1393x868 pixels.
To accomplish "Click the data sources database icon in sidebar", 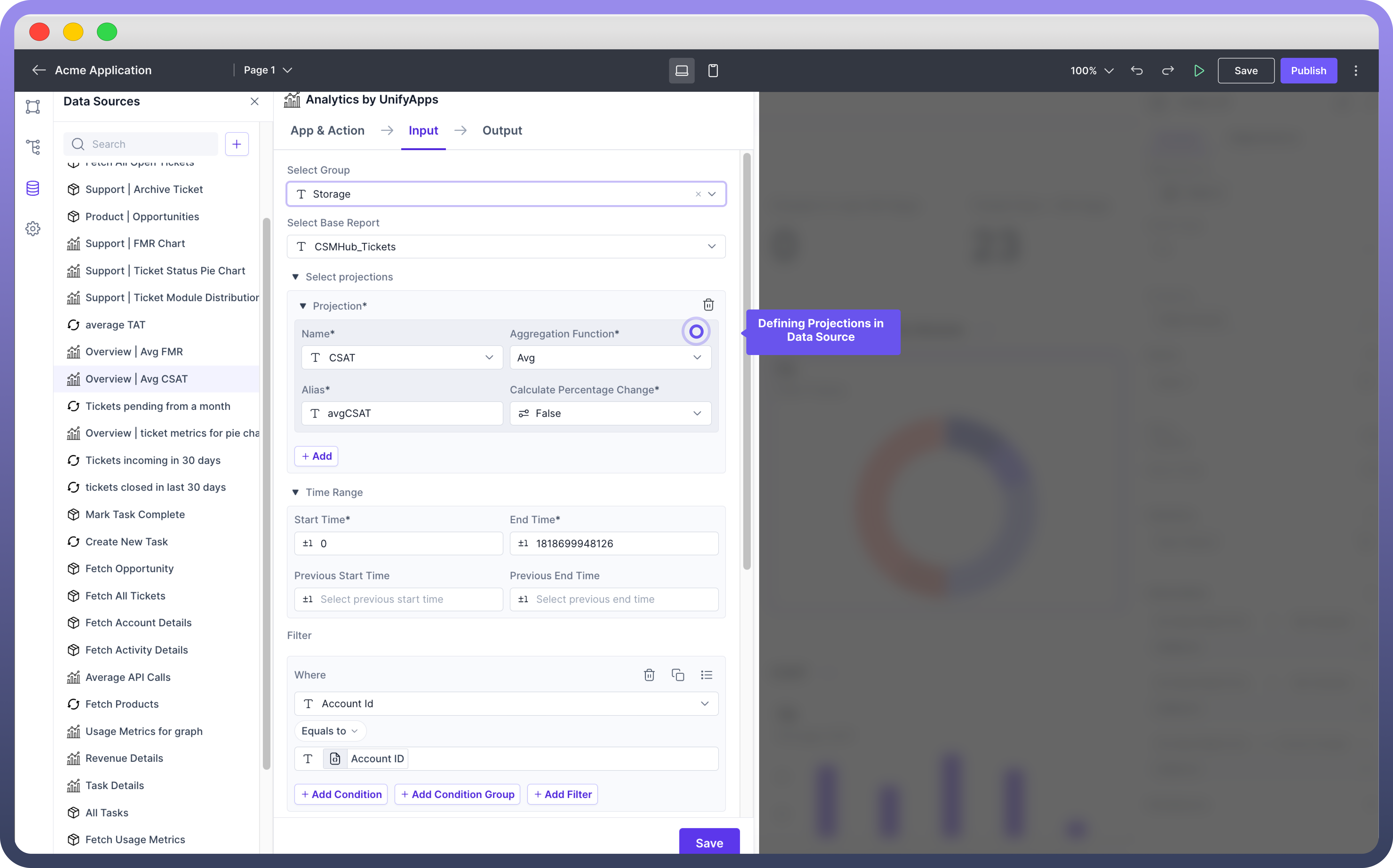I will point(33,188).
